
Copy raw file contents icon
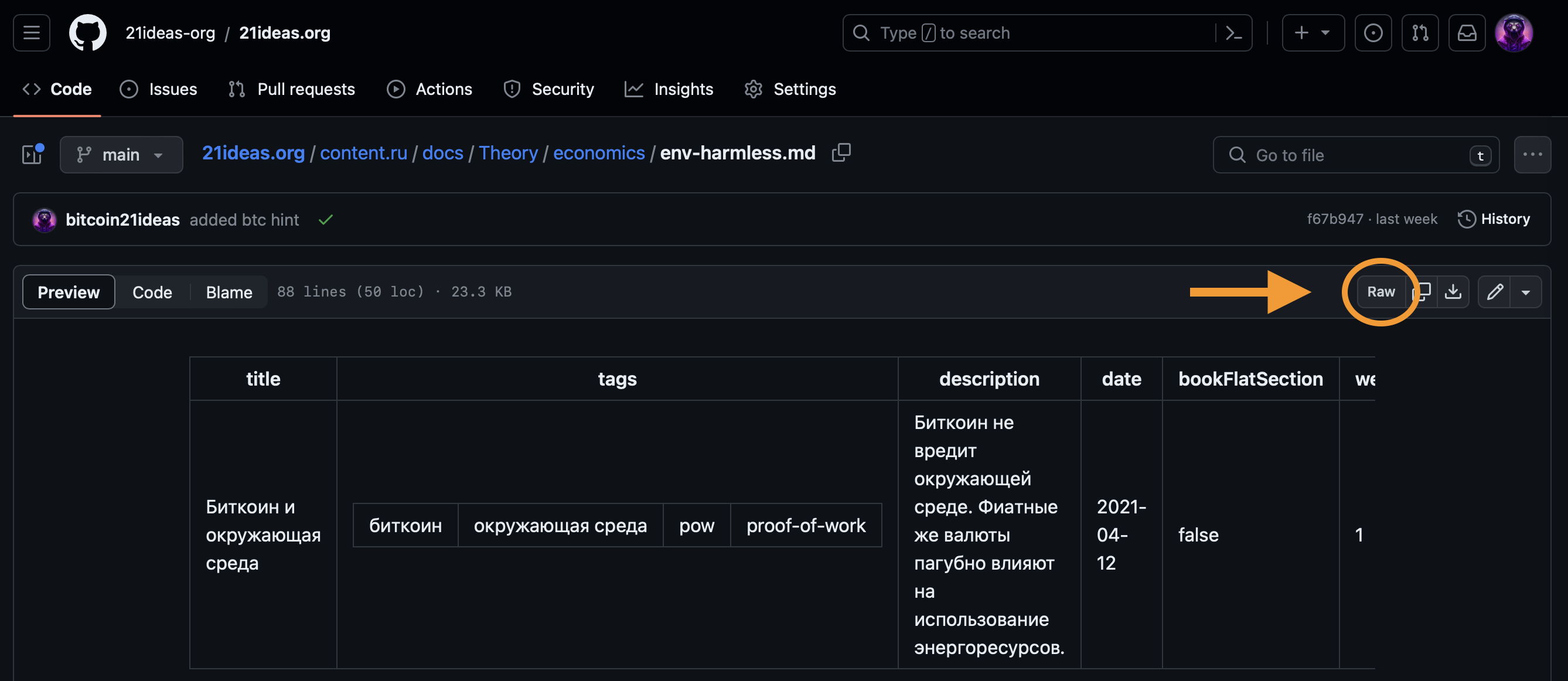click(1423, 291)
